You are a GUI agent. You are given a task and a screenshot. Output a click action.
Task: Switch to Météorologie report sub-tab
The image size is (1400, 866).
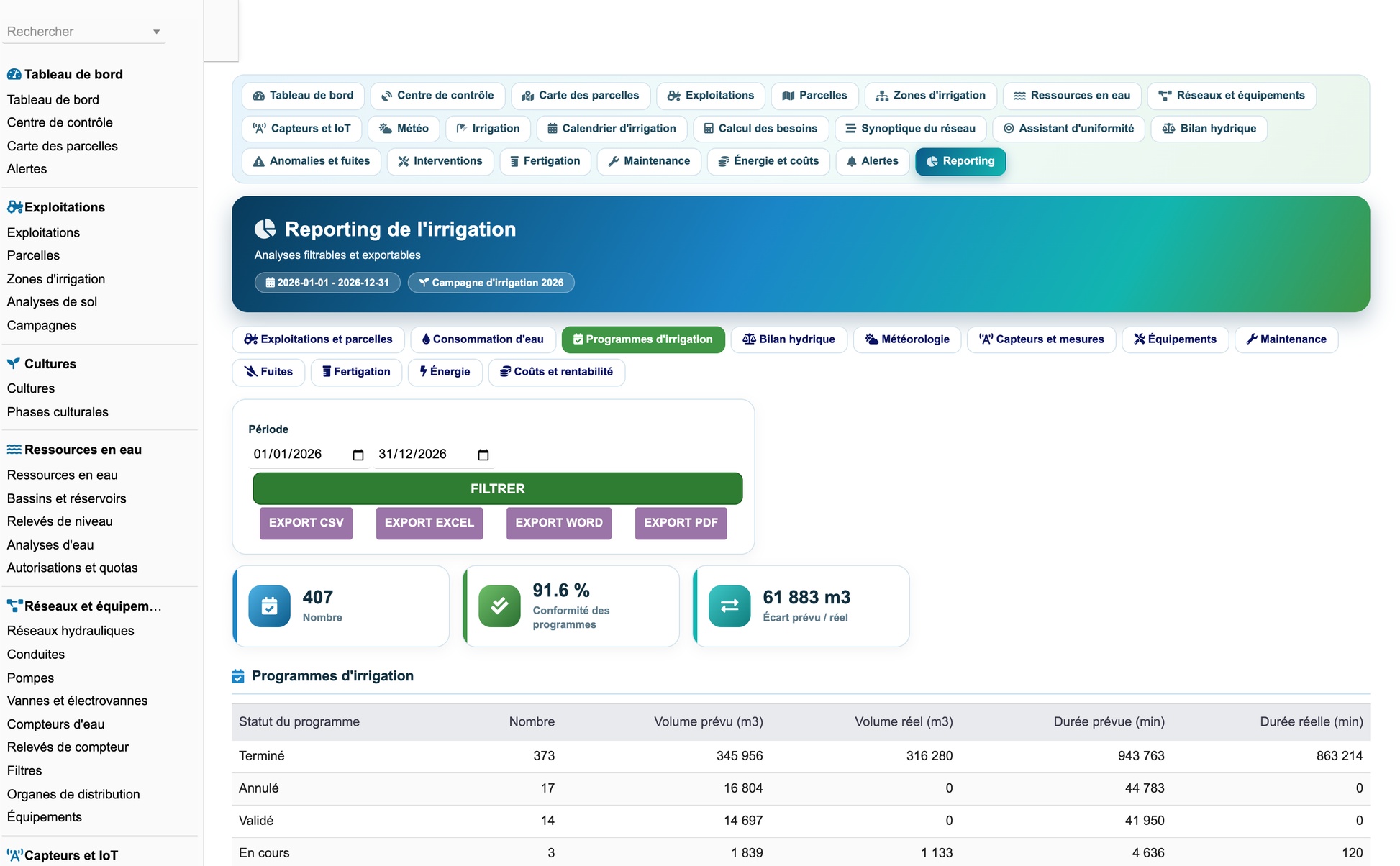(x=907, y=339)
